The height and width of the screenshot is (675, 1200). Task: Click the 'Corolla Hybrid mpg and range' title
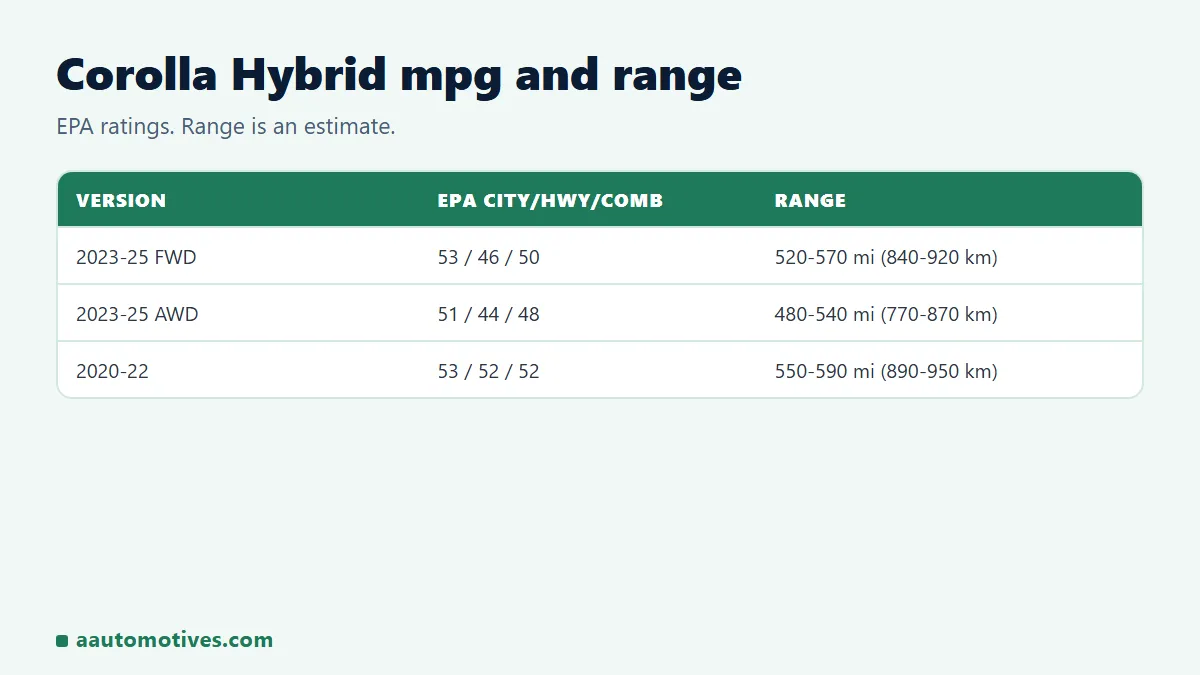399,76
